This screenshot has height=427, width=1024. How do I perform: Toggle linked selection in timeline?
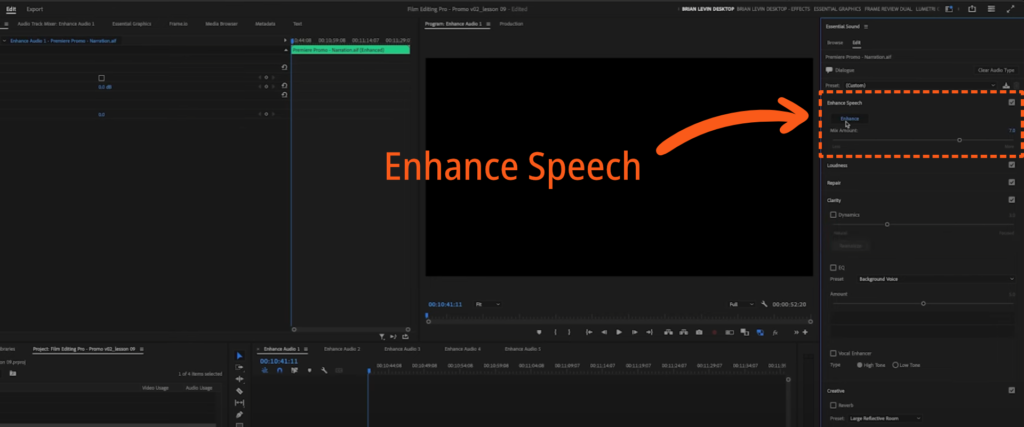click(295, 370)
